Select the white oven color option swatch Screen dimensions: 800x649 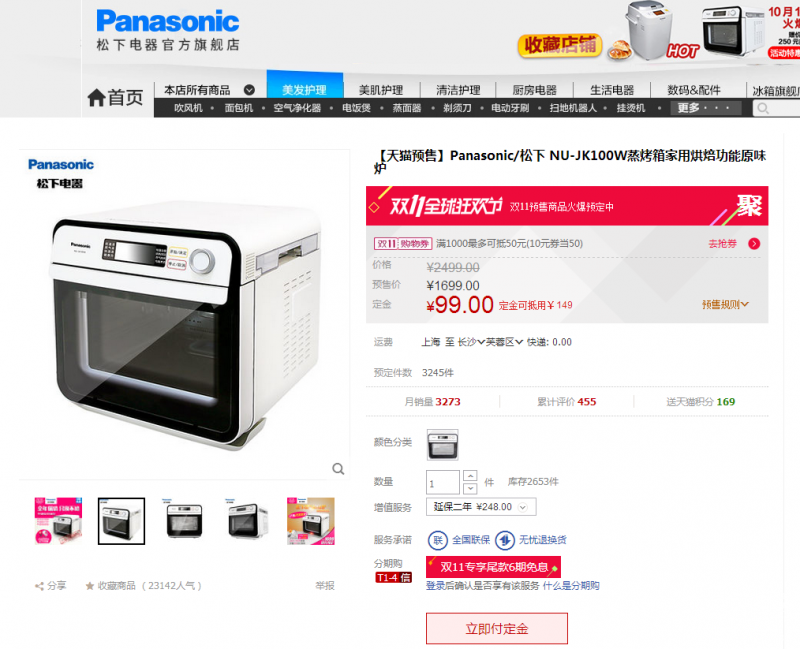(x=442, y=444)
